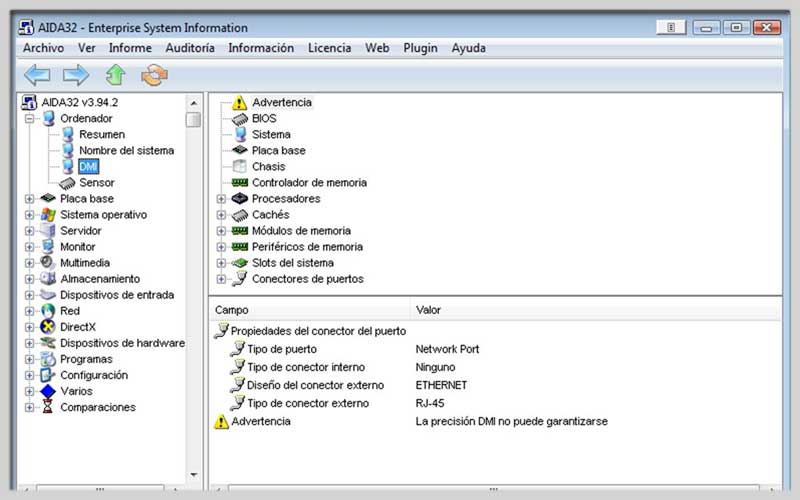Viewport: 800px width, 500px height.
Task: Click the ETHERNET value cell
Action: [x=441, y=385]
